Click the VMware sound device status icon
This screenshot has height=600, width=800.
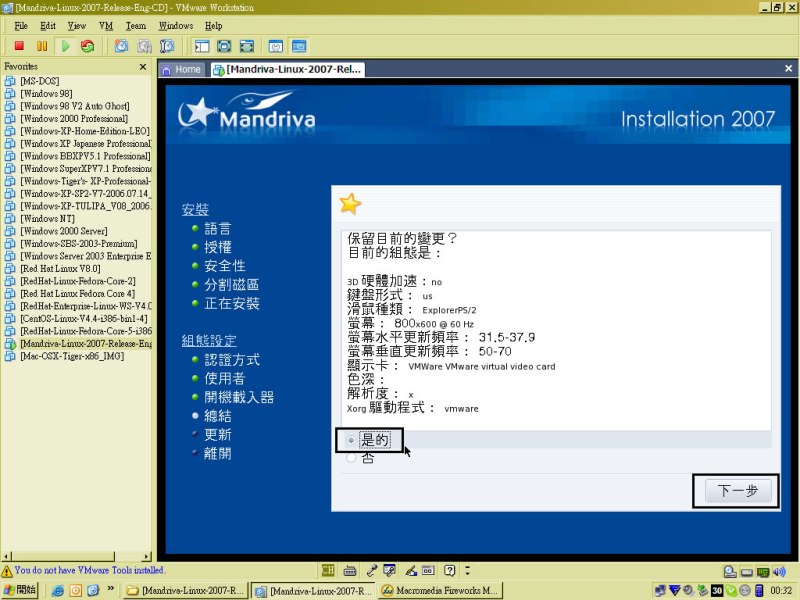(779, 571)
